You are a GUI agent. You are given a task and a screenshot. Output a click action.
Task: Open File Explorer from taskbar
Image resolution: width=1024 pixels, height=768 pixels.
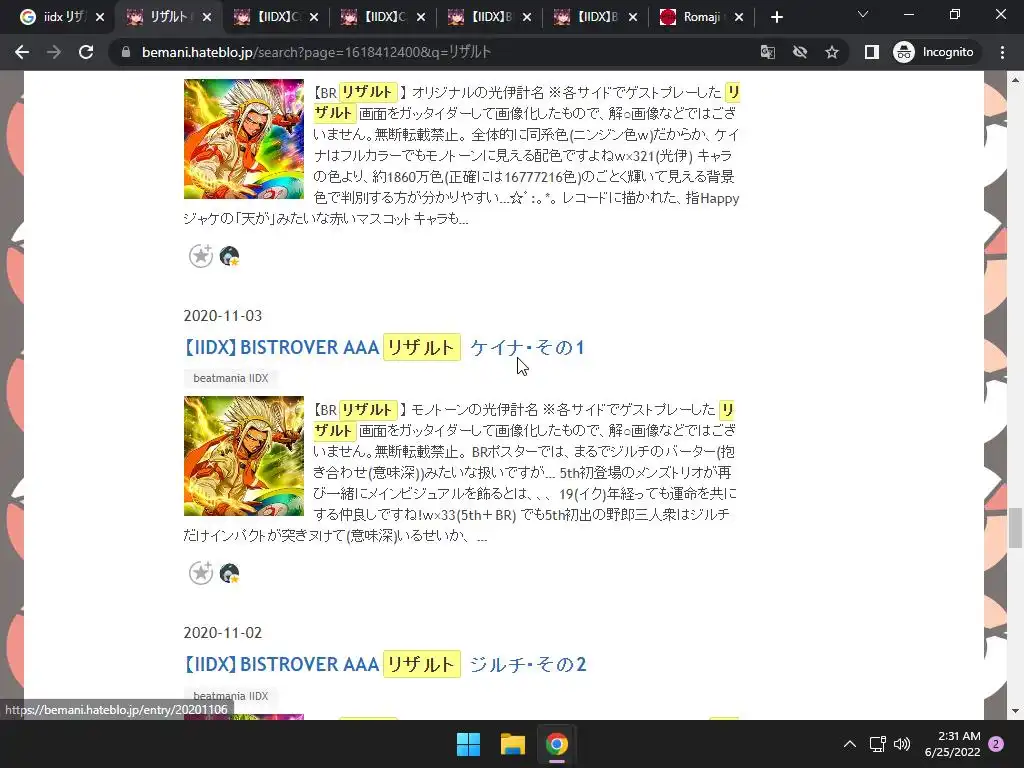tap(513, 744)
